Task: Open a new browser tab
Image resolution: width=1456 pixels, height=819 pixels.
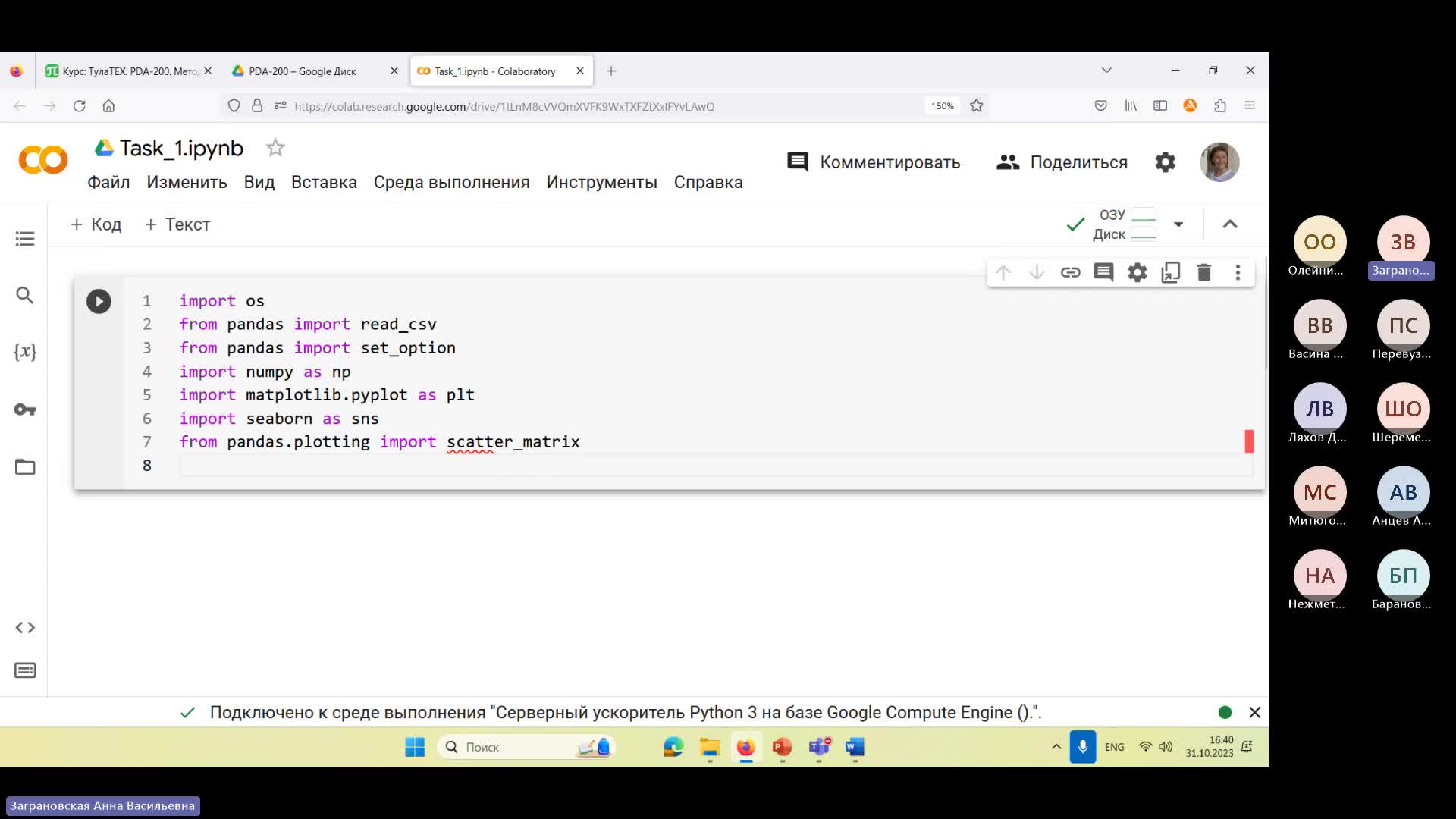Action: tap(611, 71)
